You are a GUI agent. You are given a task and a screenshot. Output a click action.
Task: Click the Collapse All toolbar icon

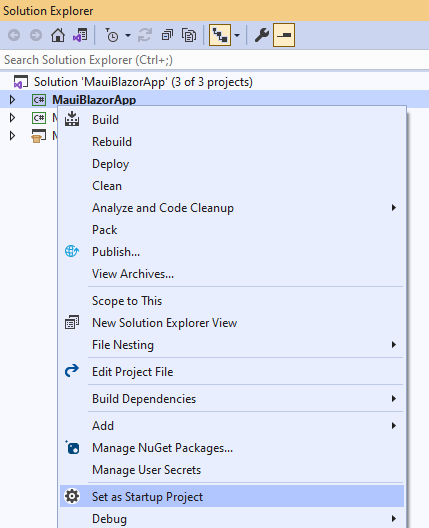[x=167, y=35]
